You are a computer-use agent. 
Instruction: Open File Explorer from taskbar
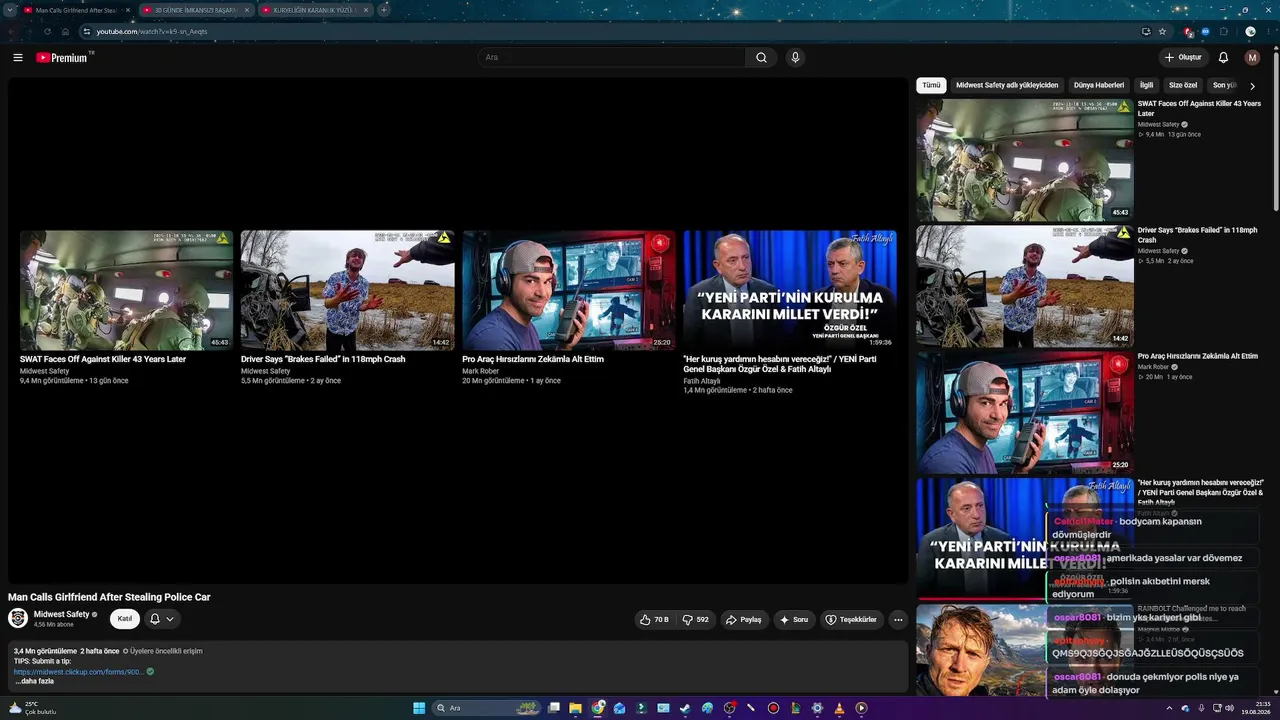coord(575,708)
